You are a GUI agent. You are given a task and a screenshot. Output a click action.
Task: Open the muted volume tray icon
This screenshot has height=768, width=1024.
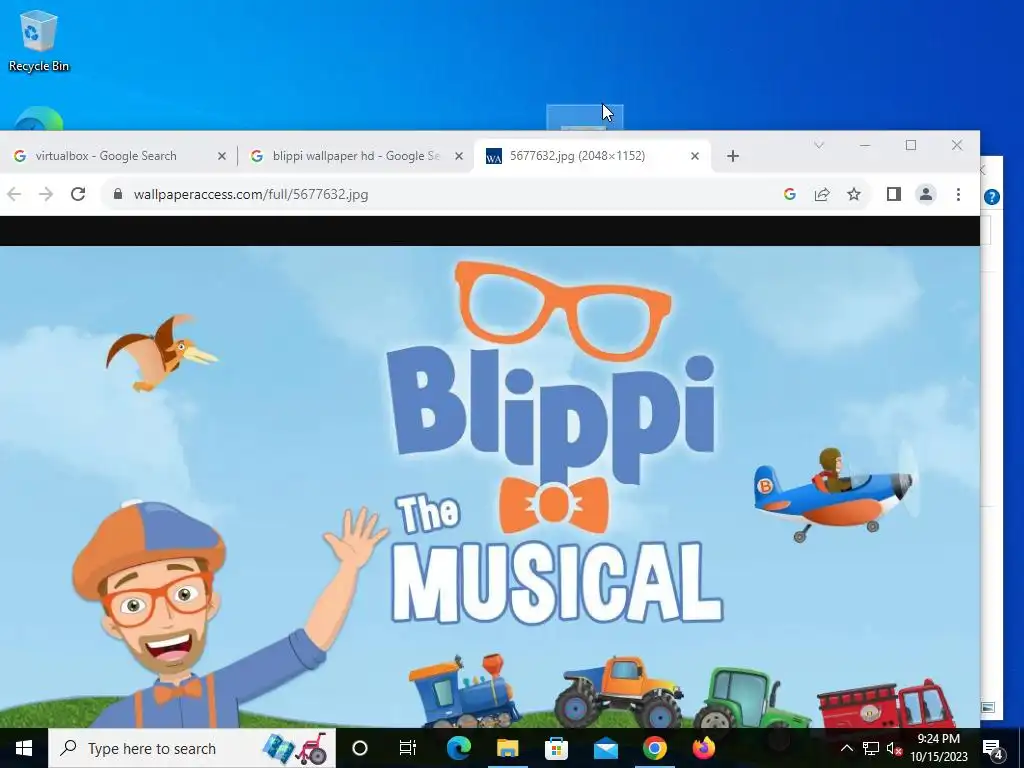click(894, 748)
